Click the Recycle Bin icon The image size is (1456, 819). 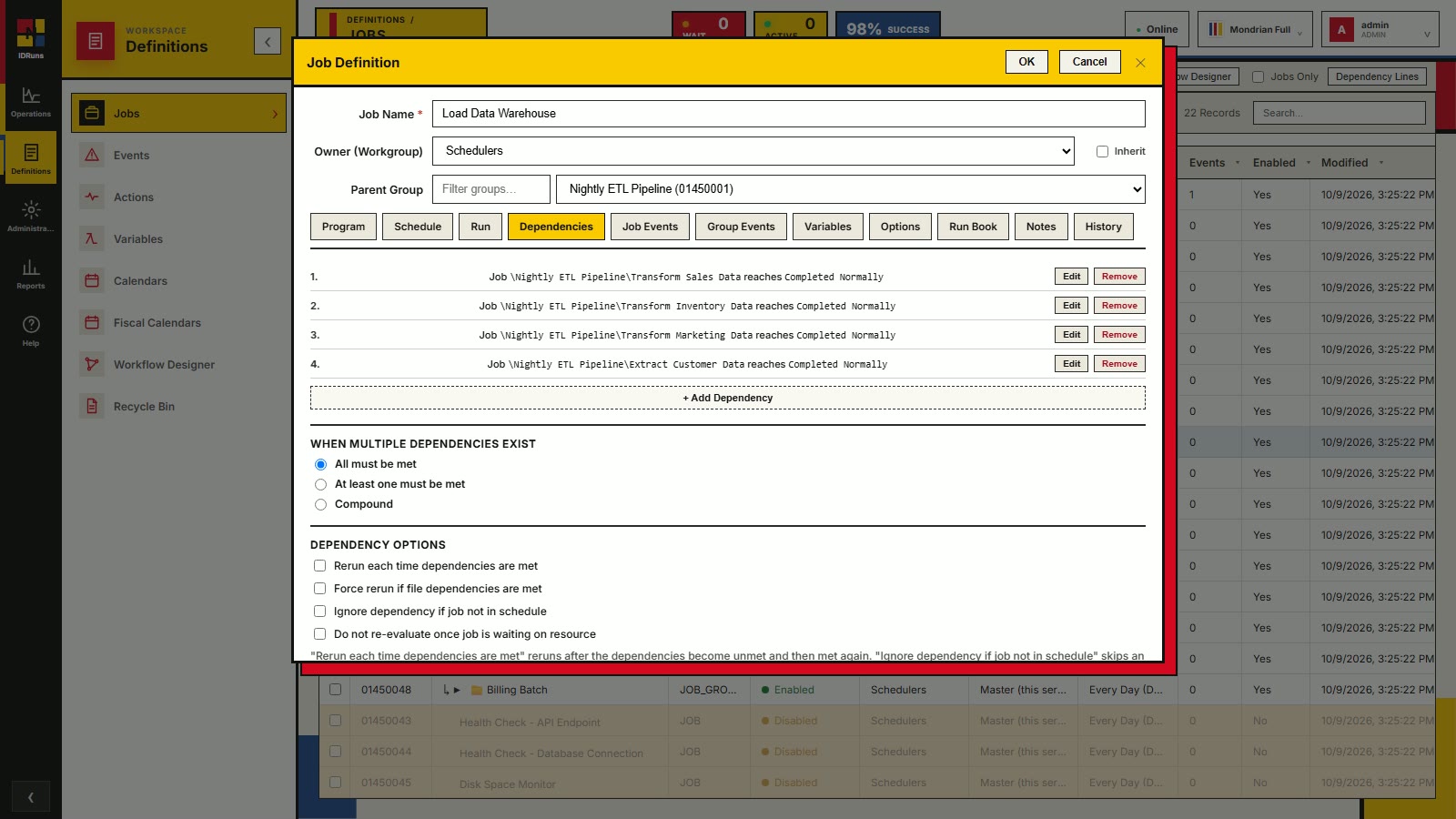pyautogui.click(x=92, y=407)
